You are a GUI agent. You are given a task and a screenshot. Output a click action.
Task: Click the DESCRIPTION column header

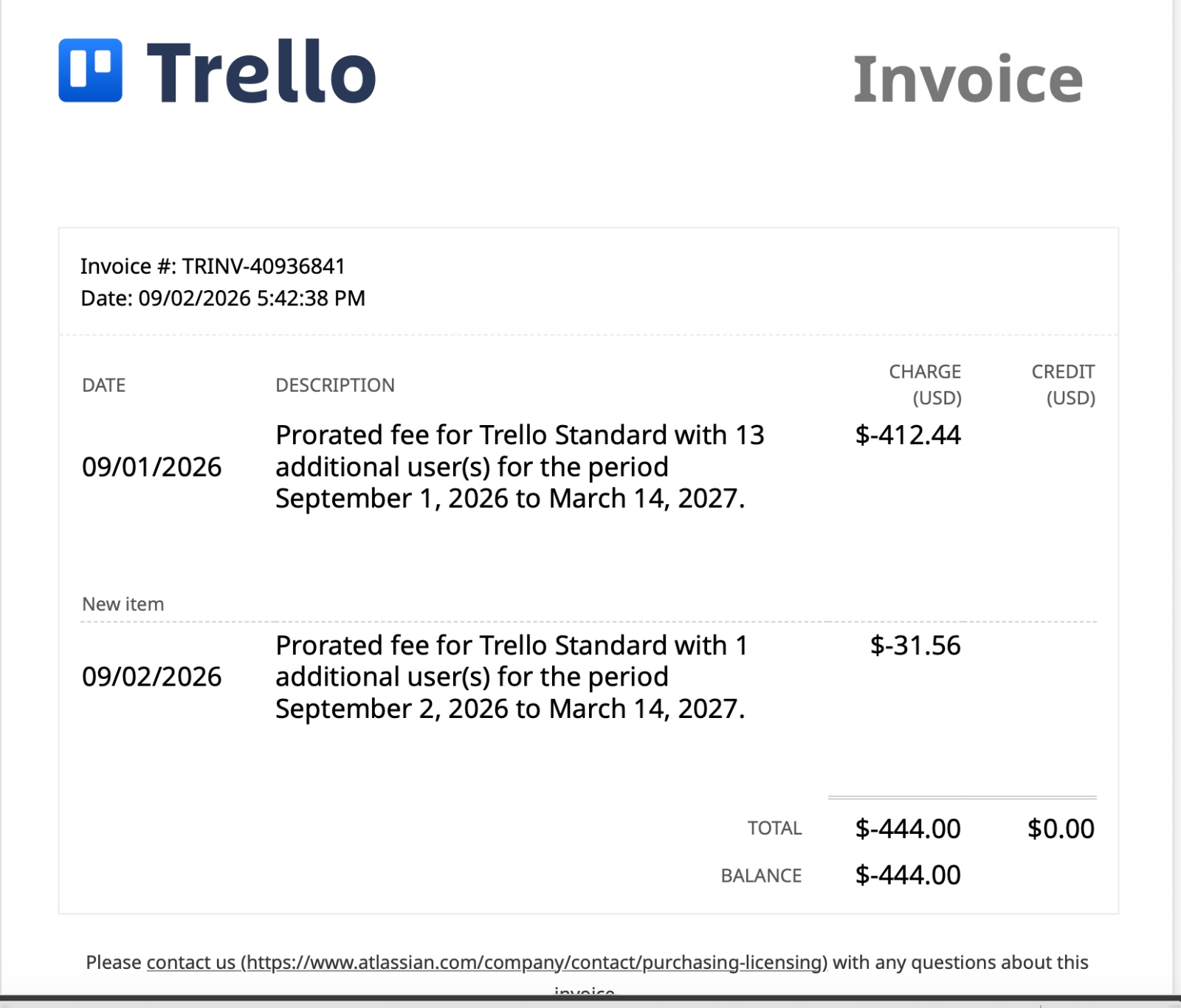coord(335,385)
